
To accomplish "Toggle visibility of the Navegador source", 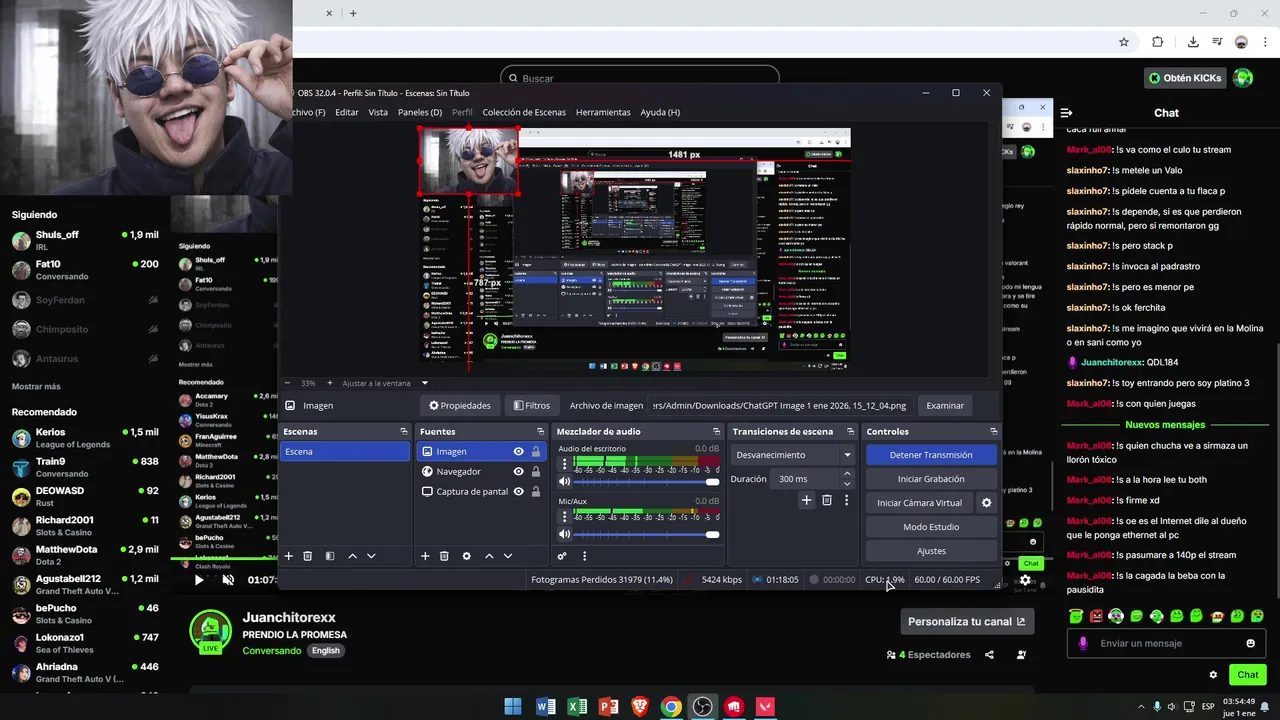I will [x=518, y=472].
